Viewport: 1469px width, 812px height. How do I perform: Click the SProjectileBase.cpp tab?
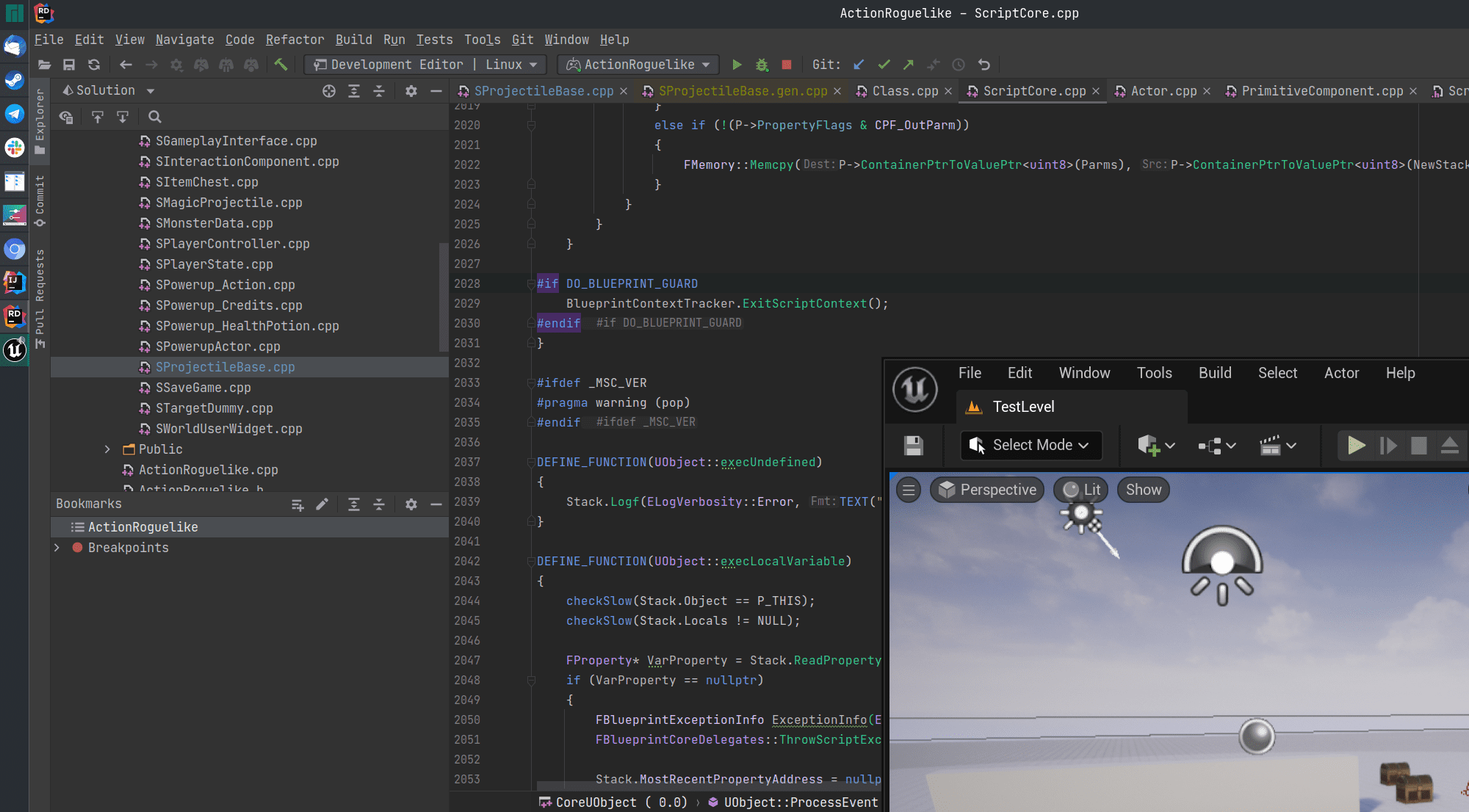[x=544, y=90]
